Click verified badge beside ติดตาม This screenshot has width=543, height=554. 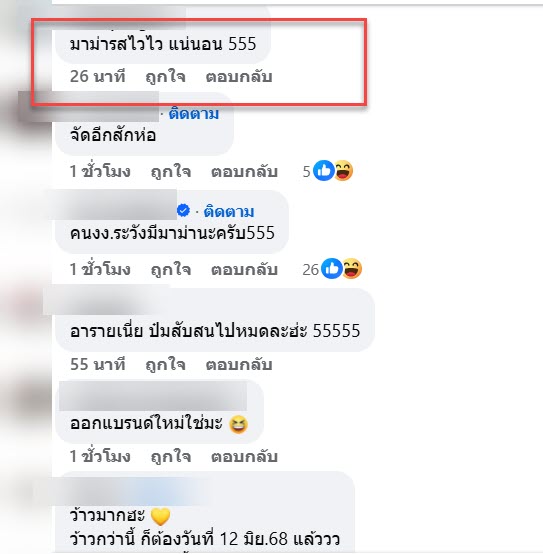[183, 211]
